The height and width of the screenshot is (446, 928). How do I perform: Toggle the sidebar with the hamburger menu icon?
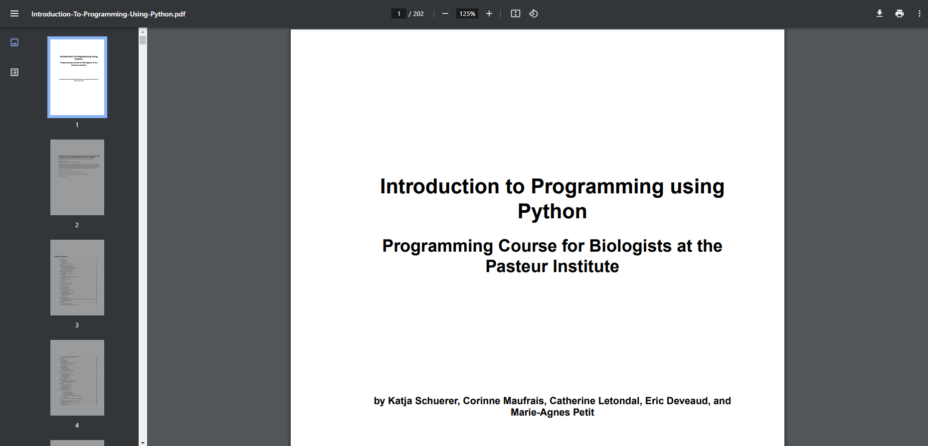(14, 14)
